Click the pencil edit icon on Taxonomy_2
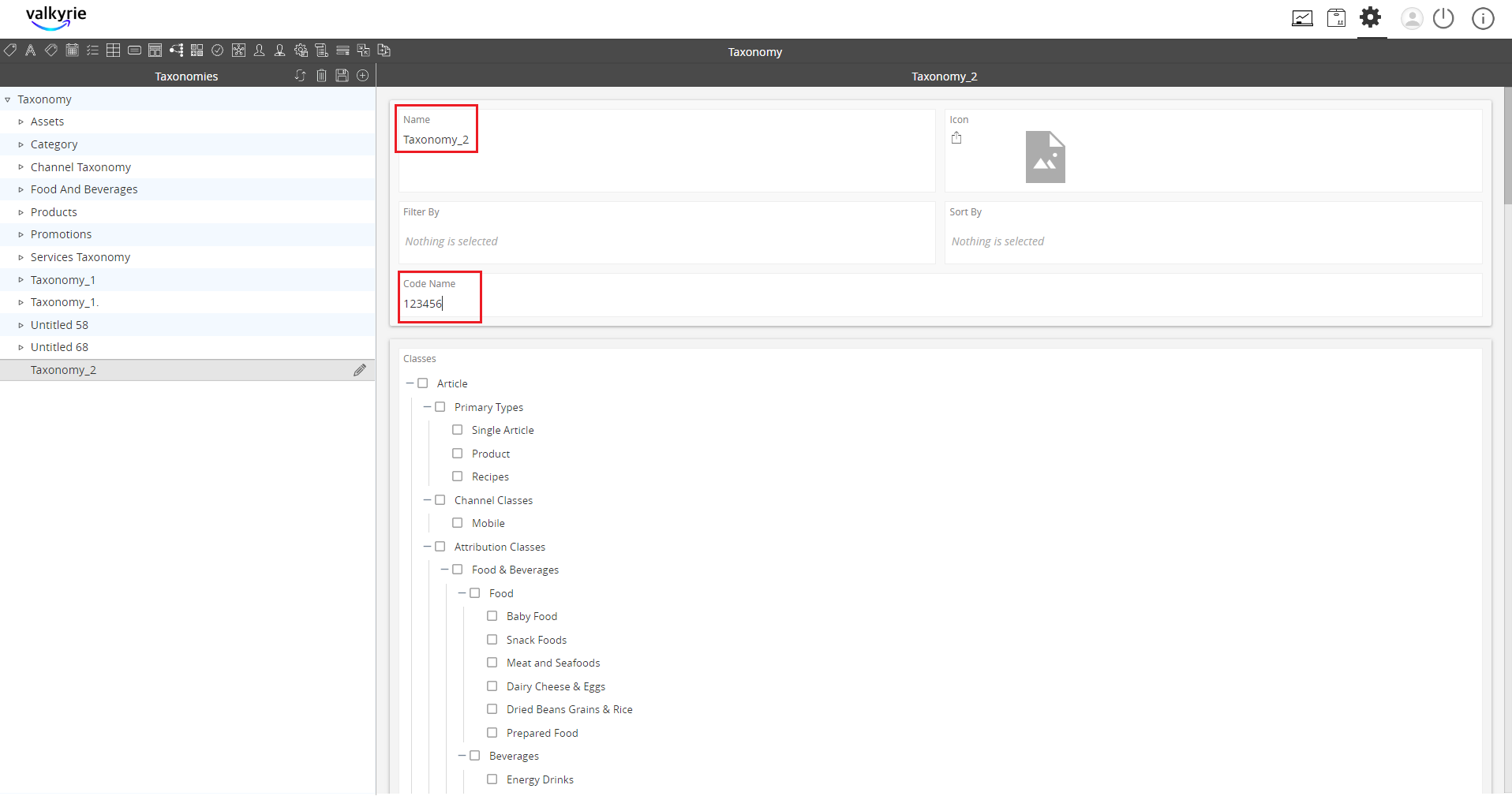 [x=360, y=370]
